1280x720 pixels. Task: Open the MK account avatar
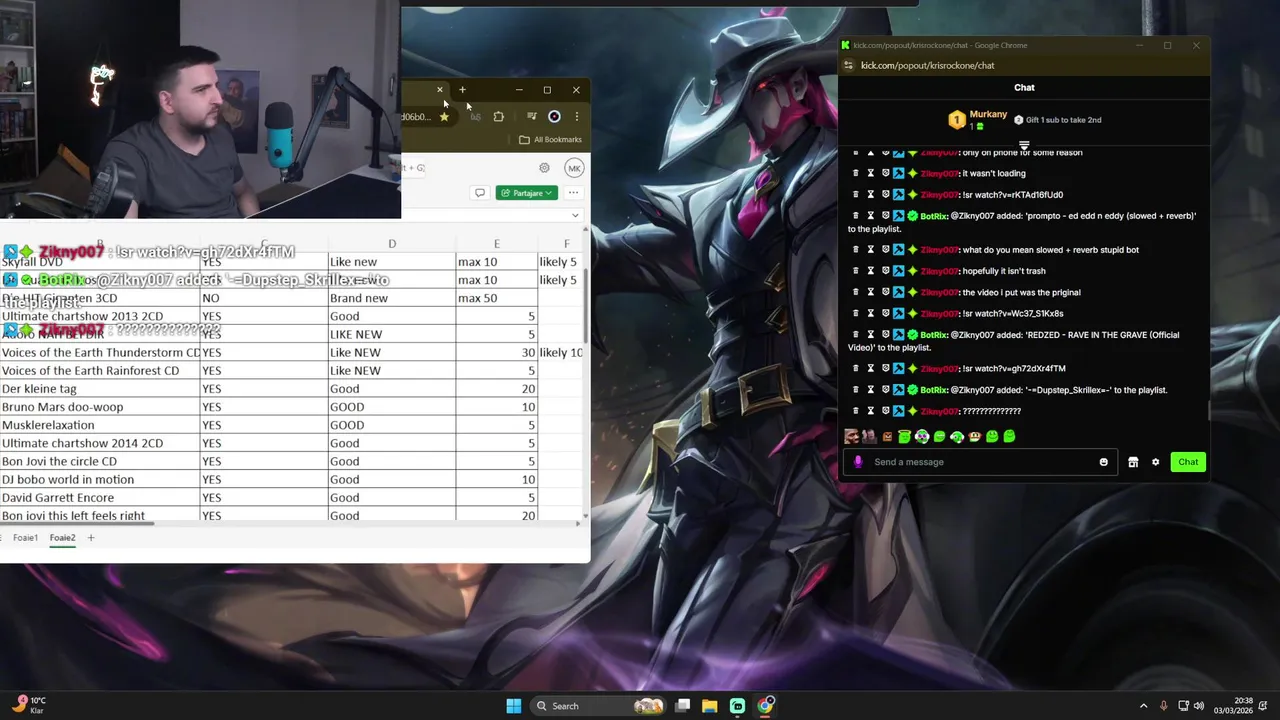click(x=574, y=168)
